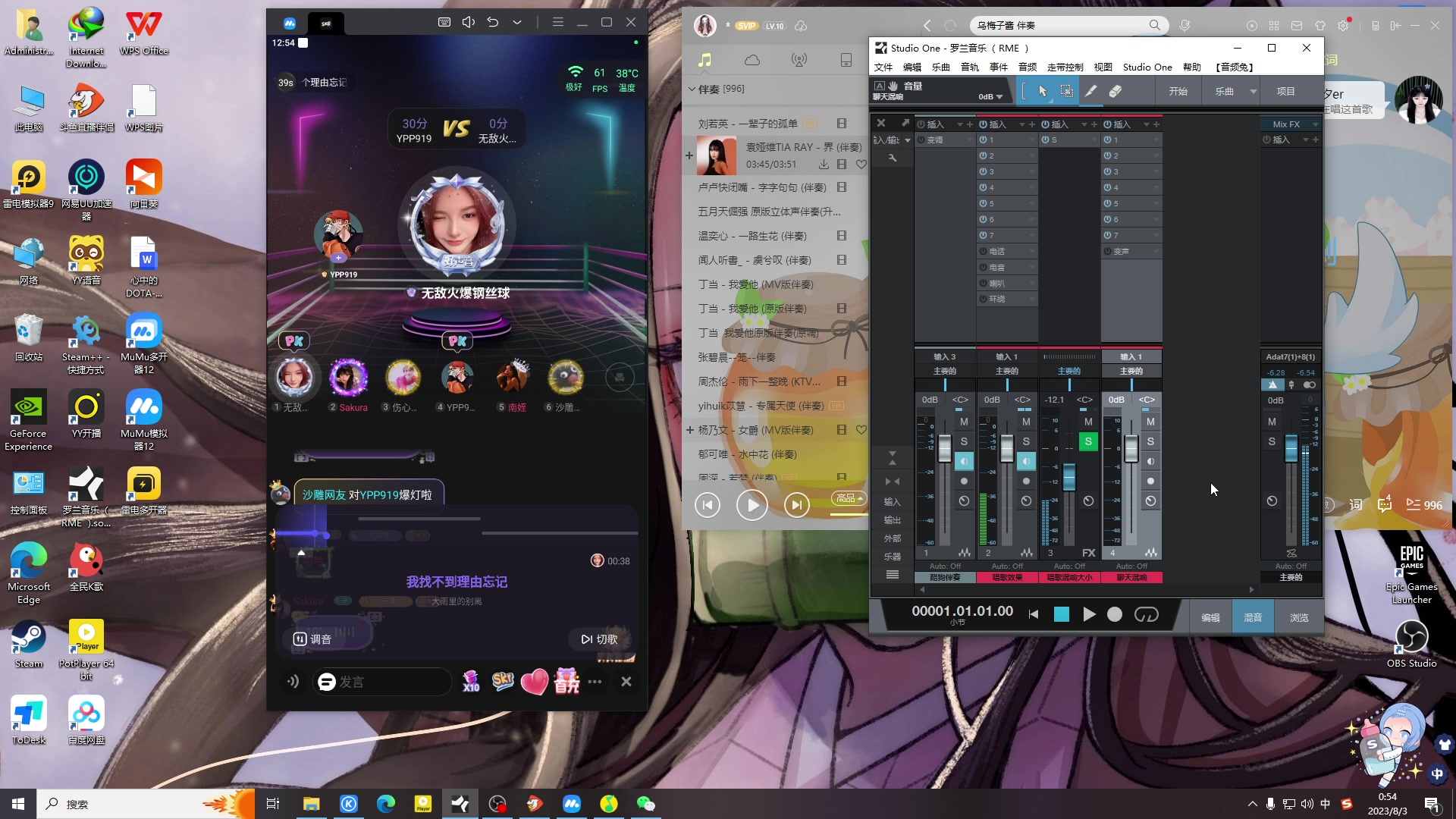Click the more options dots in live room

pos(595,682)
